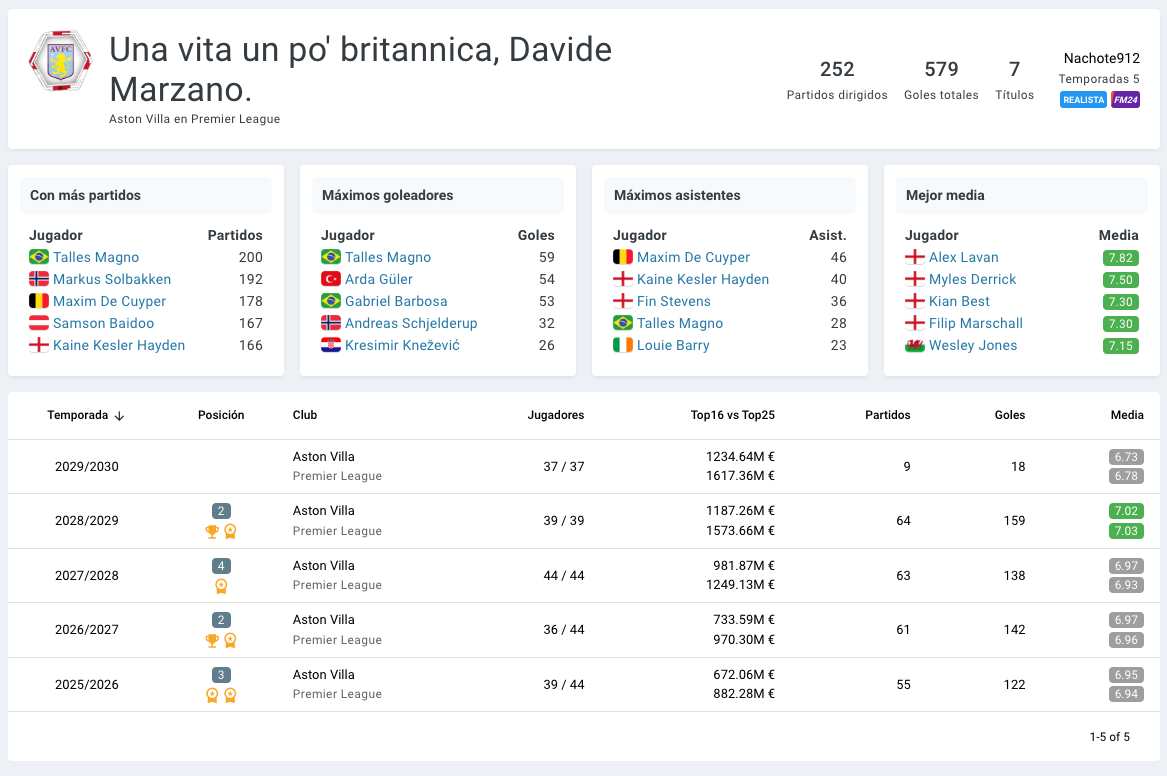Sort by the Posición column header
The width and height of the screenshot is (1167, 776).
pos(221,415)
